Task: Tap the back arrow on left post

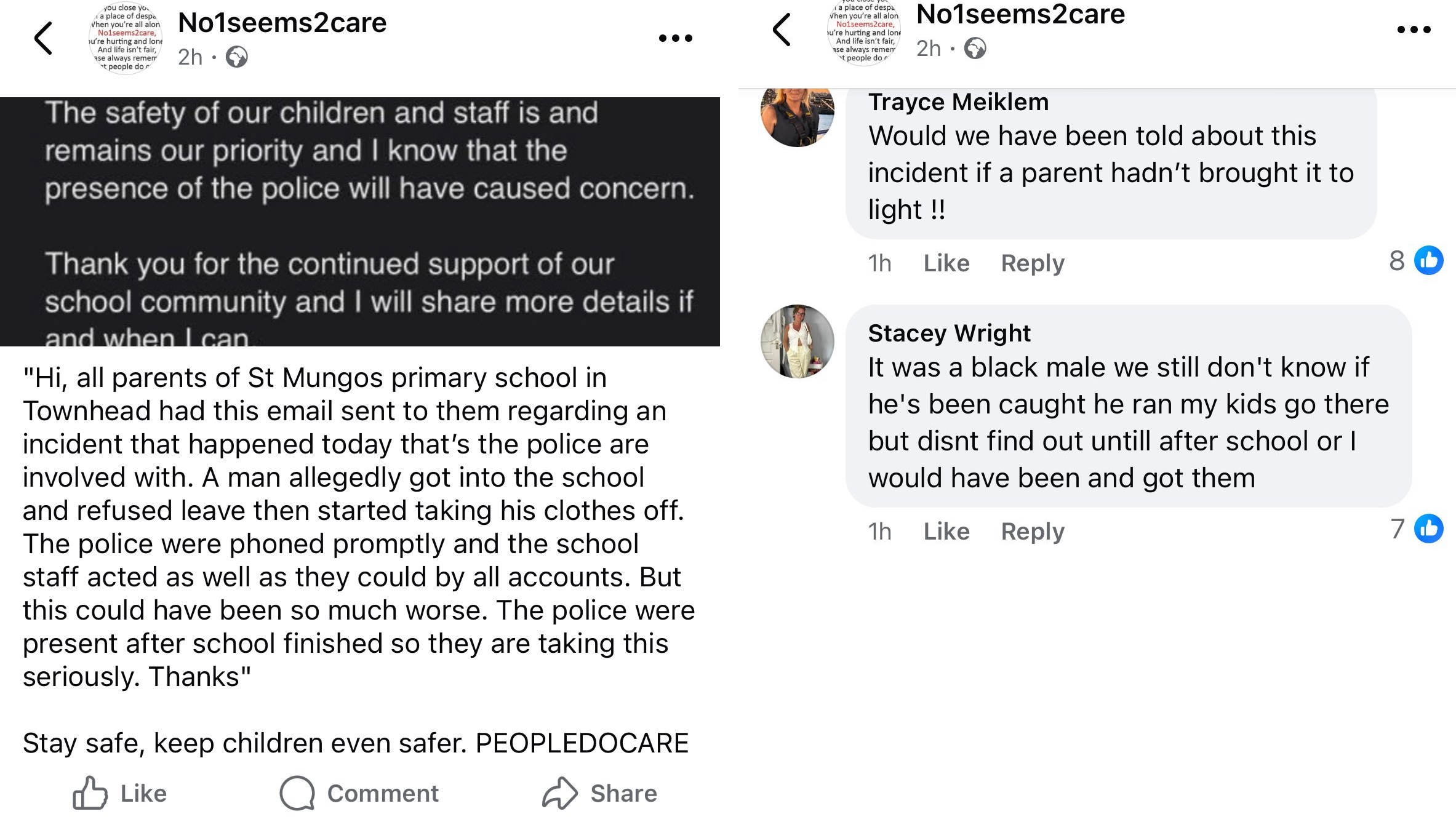Action: point(43,38)
